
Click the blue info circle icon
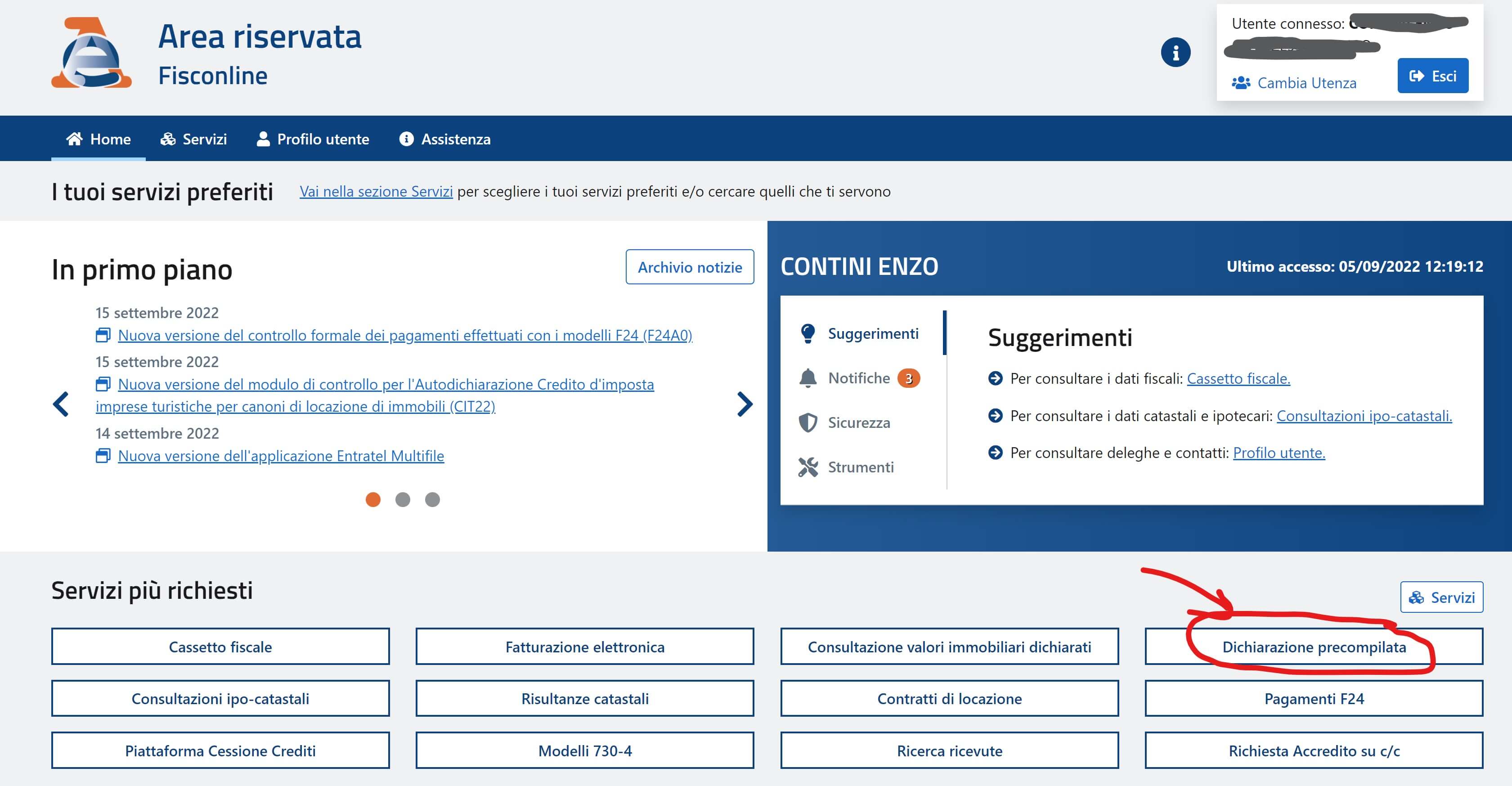pos(1175,53)
